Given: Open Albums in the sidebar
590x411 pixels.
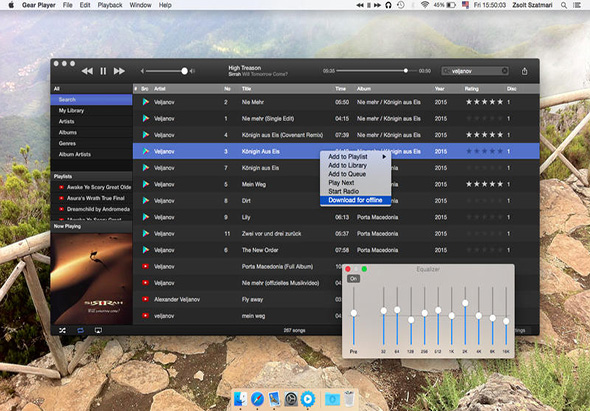Looking at the screenshot, I should (x=91, y=132).
